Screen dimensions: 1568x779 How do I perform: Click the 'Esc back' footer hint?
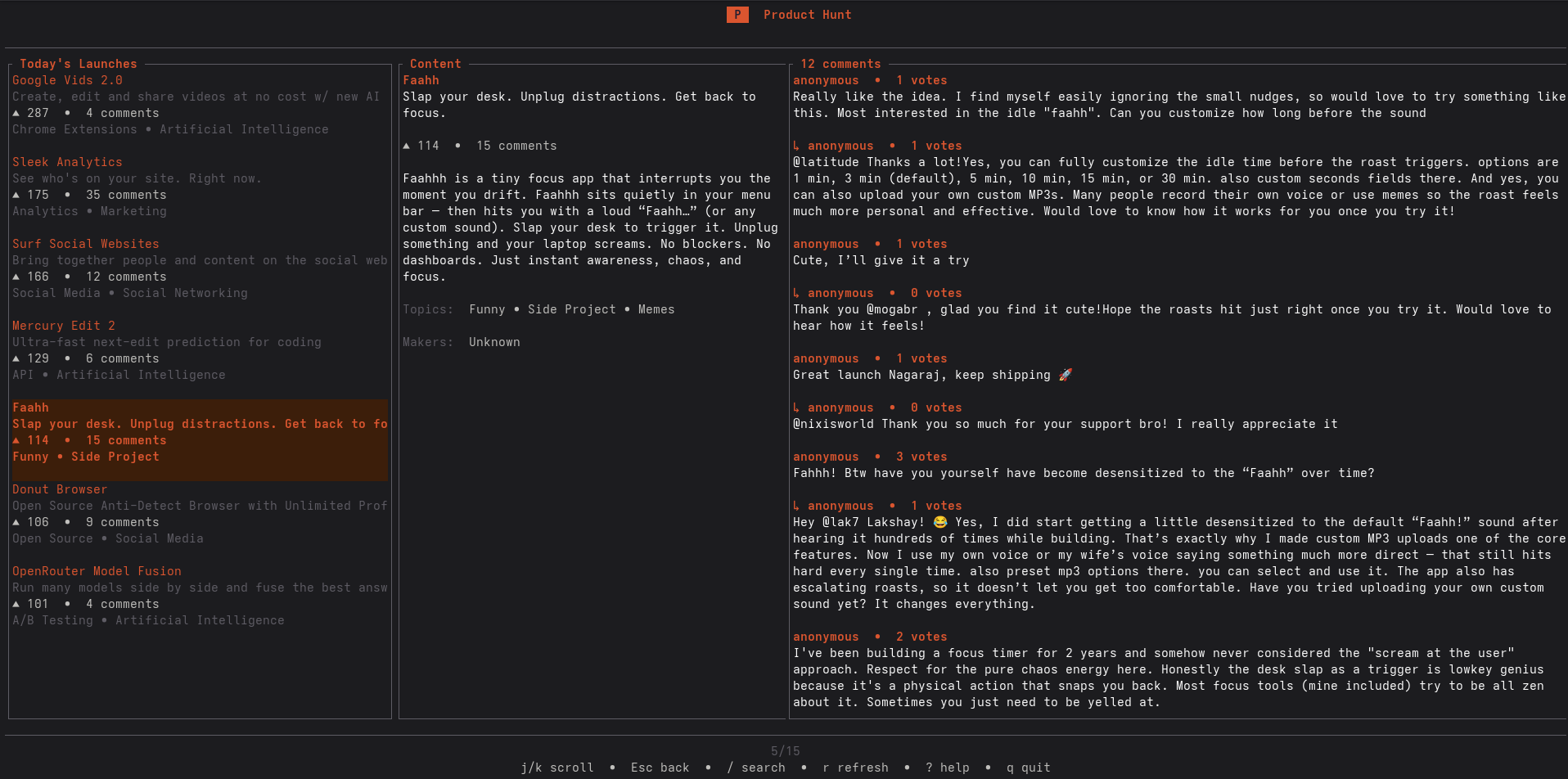coord(660,768)
